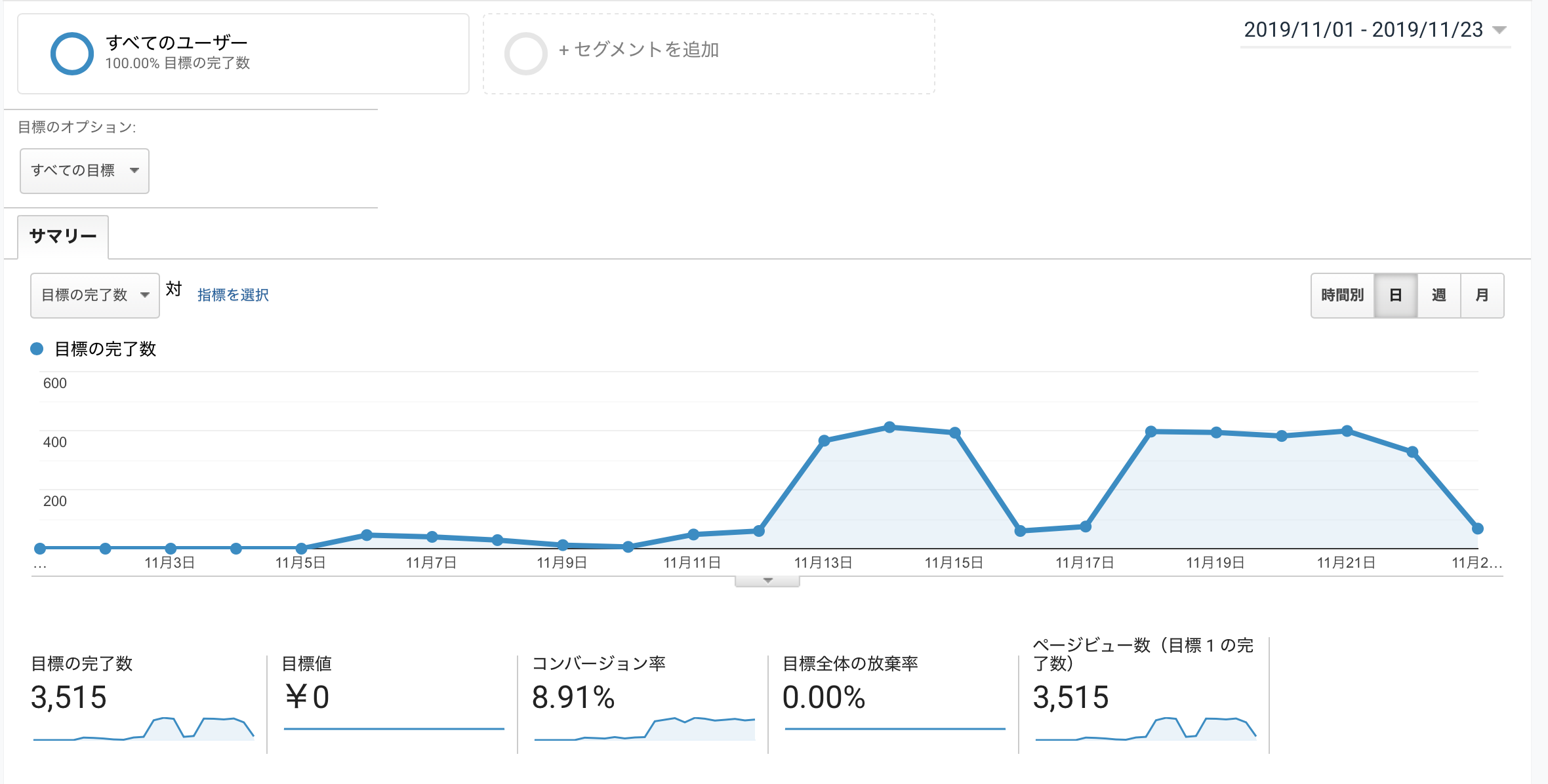
Task: Switch chart to 週 view
Action: 1438,295
